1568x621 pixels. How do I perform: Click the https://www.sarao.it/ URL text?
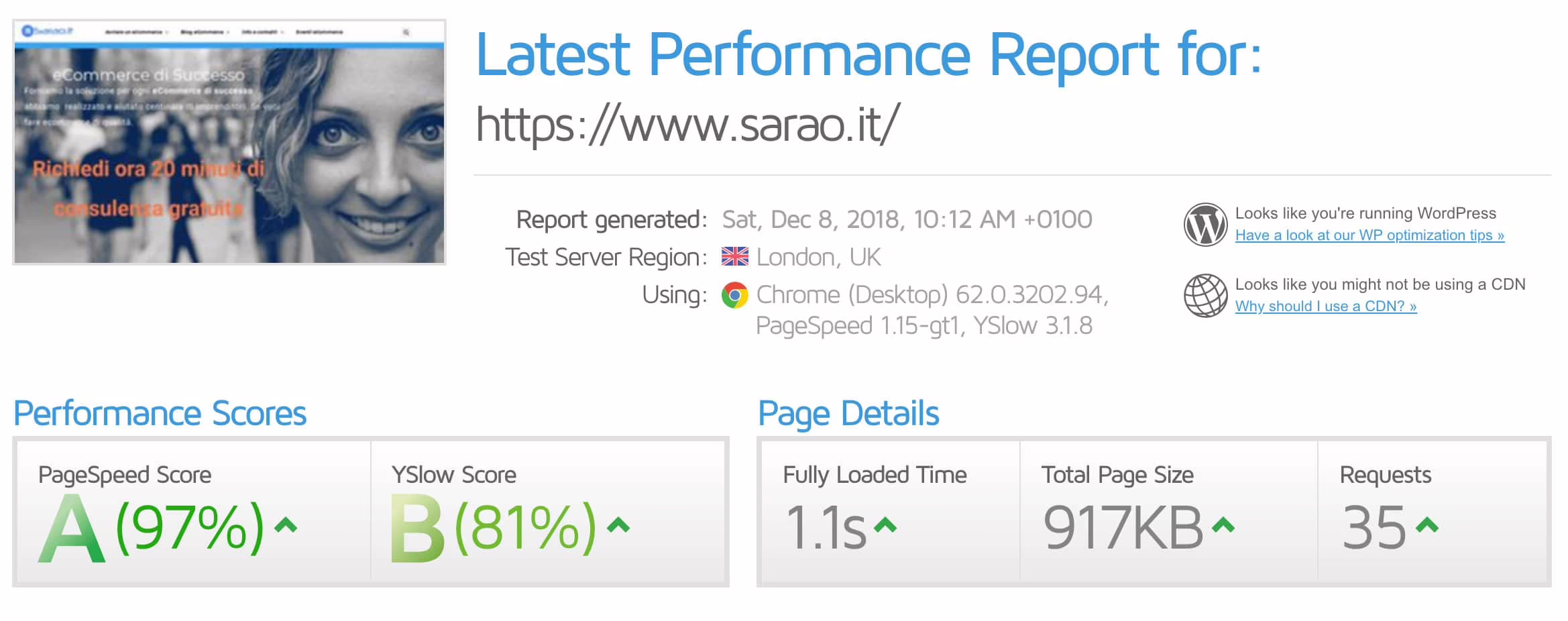(x=687, y=125)
